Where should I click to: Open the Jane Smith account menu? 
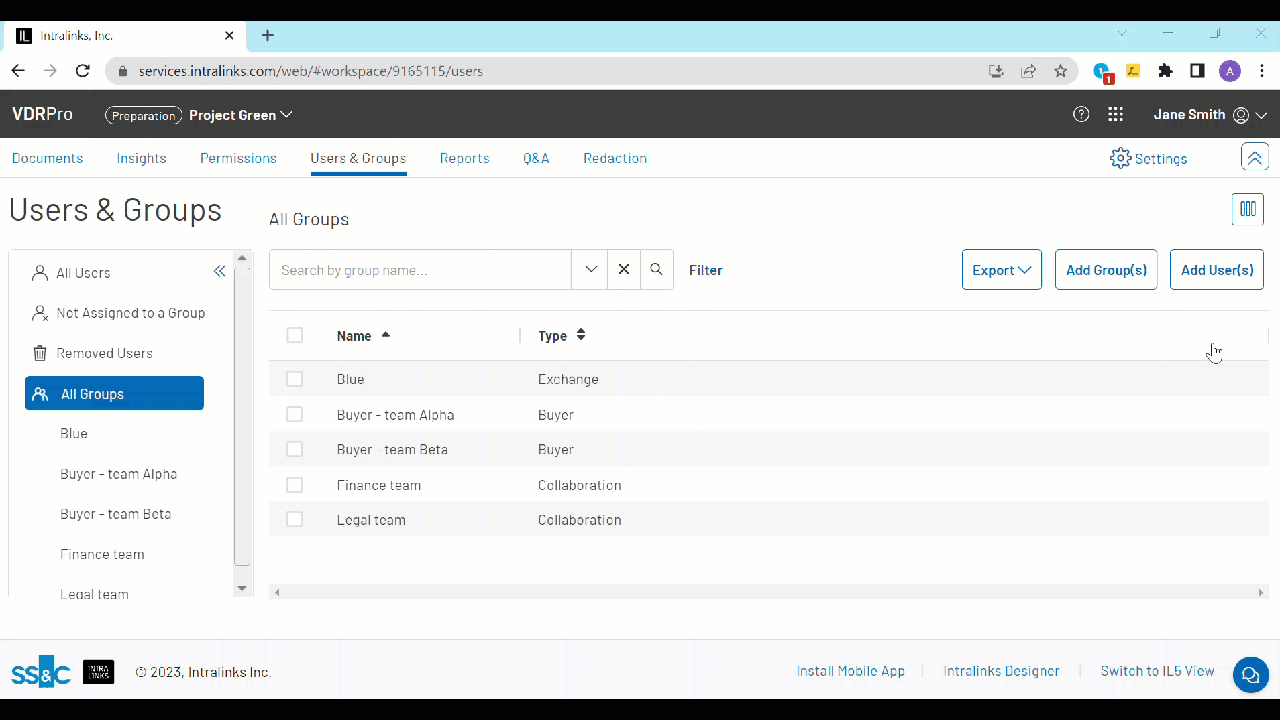1210,114
